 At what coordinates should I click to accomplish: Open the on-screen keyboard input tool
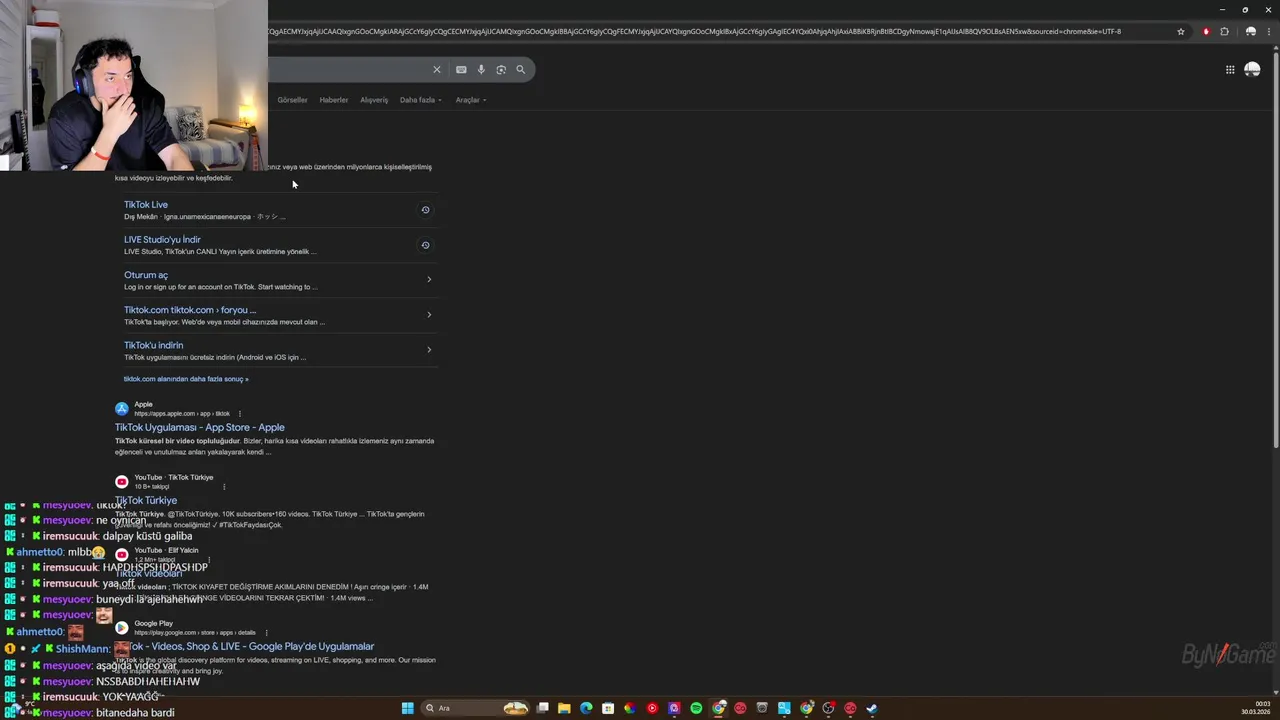click(x=461, y=69)
